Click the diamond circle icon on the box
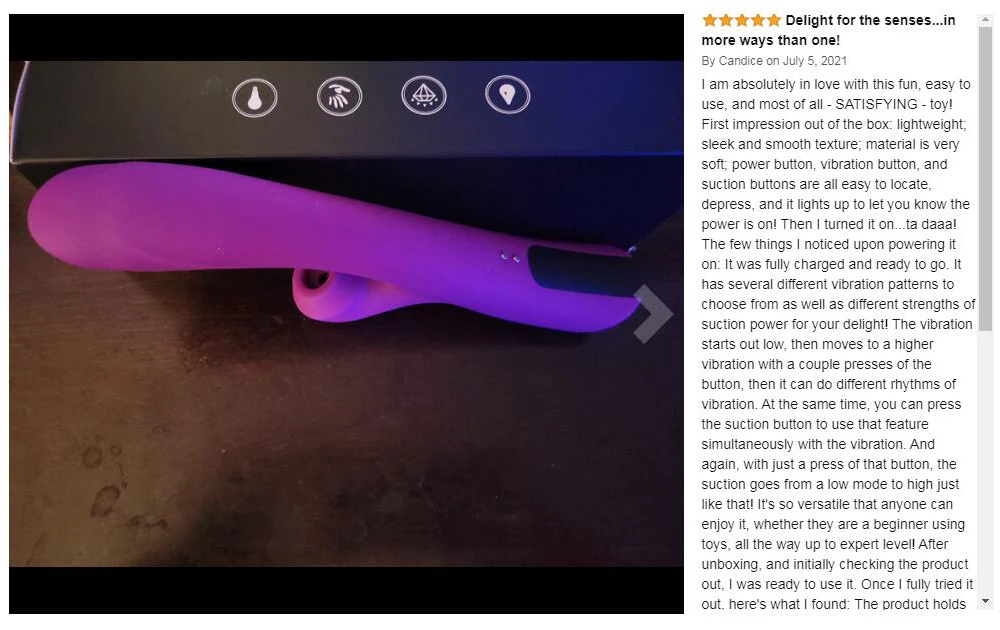Viewport: 1000px width, 630px height. click(423, 95)
